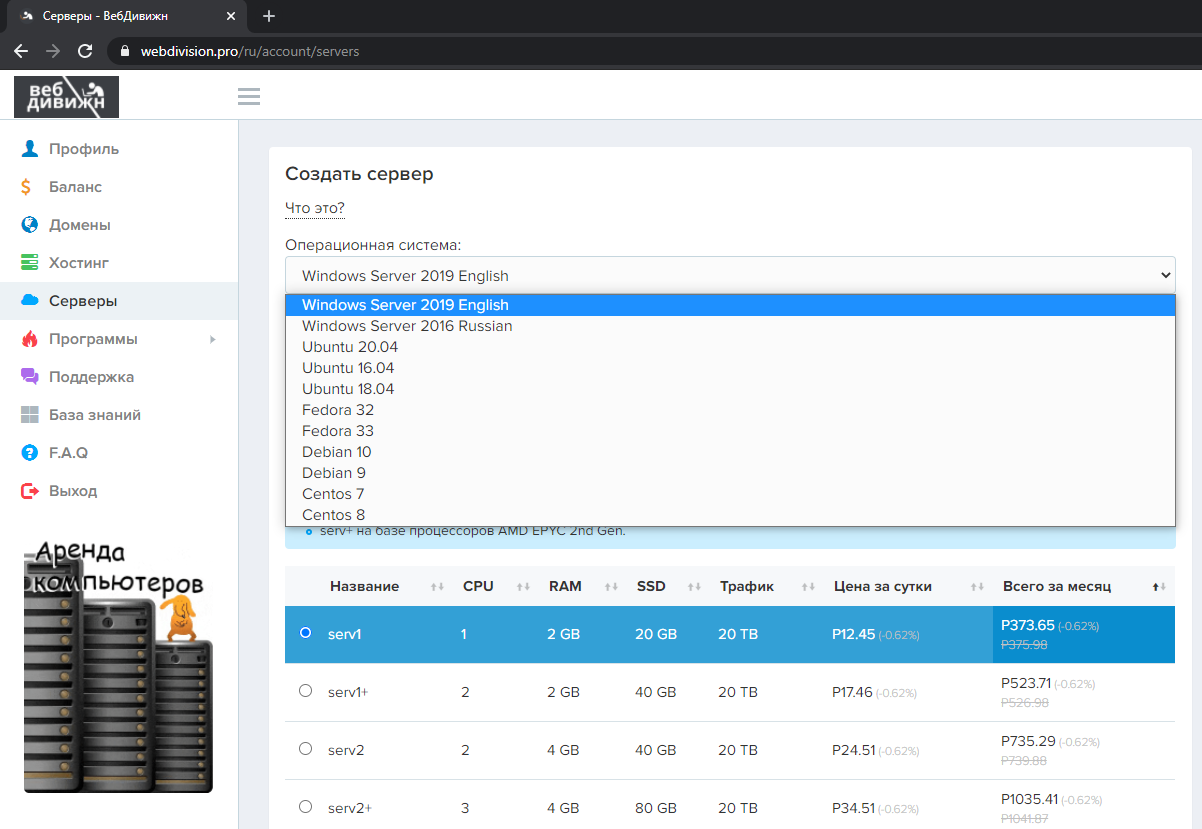Click the red logout icon
The image size is (1202, 829).
[30, 491]
